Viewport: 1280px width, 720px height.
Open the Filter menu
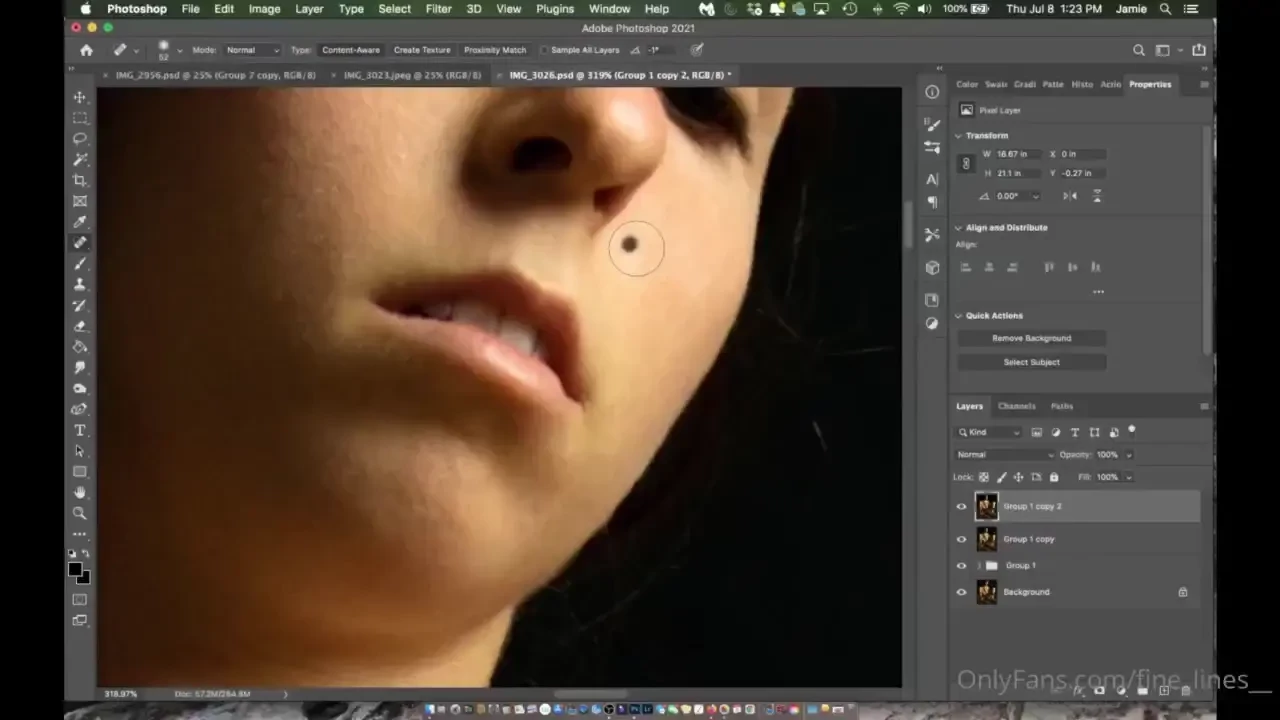[438, 9]
